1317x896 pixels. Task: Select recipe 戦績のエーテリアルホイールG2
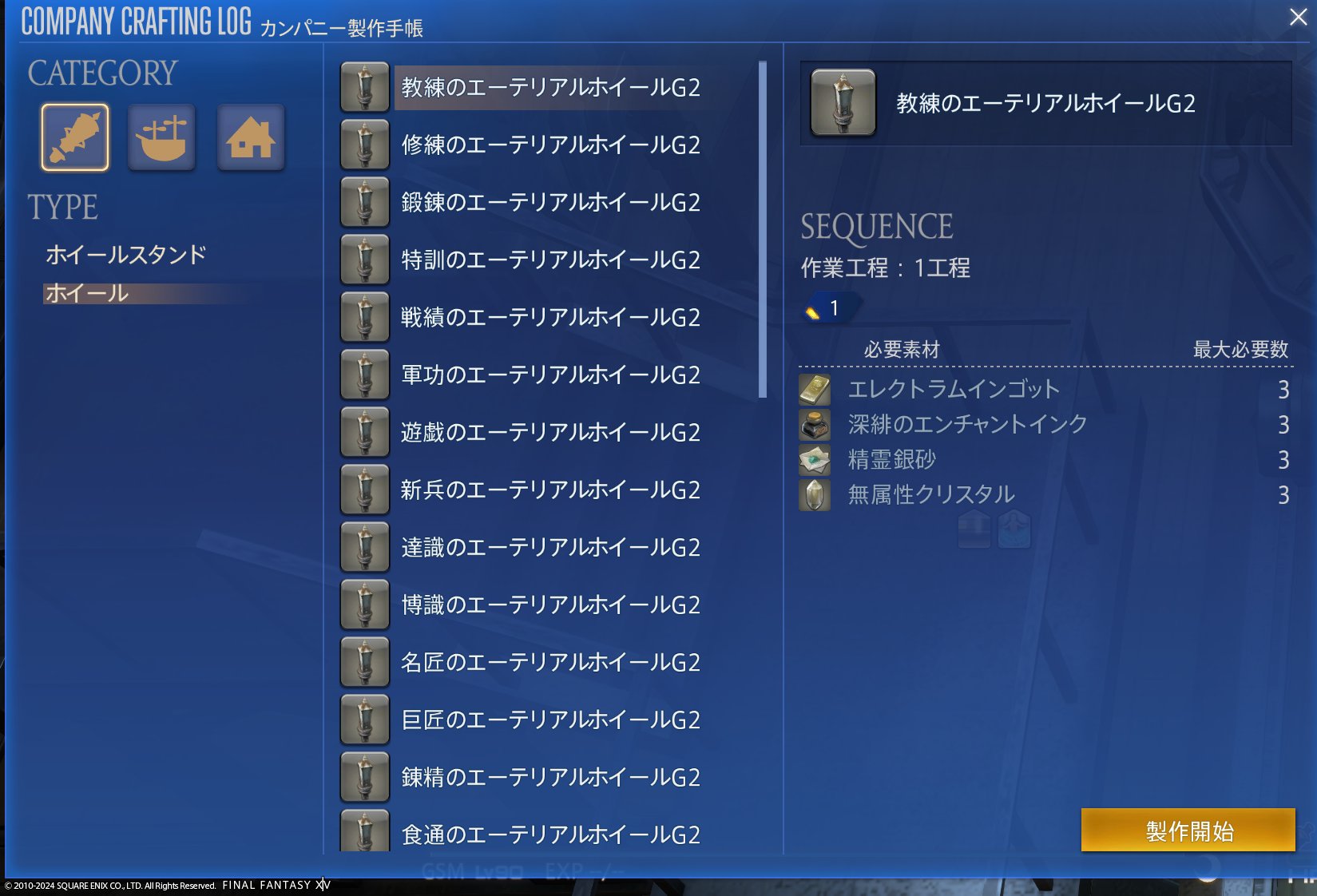(x=551, y=317)
